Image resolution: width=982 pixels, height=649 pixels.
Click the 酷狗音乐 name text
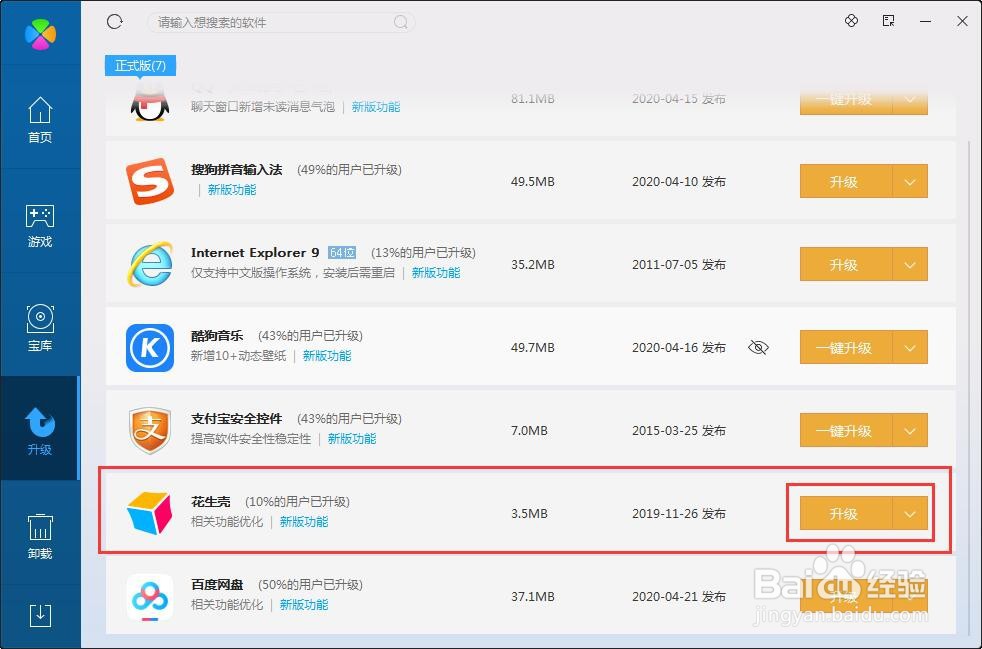pyautogui.click(x=217, y=336)
